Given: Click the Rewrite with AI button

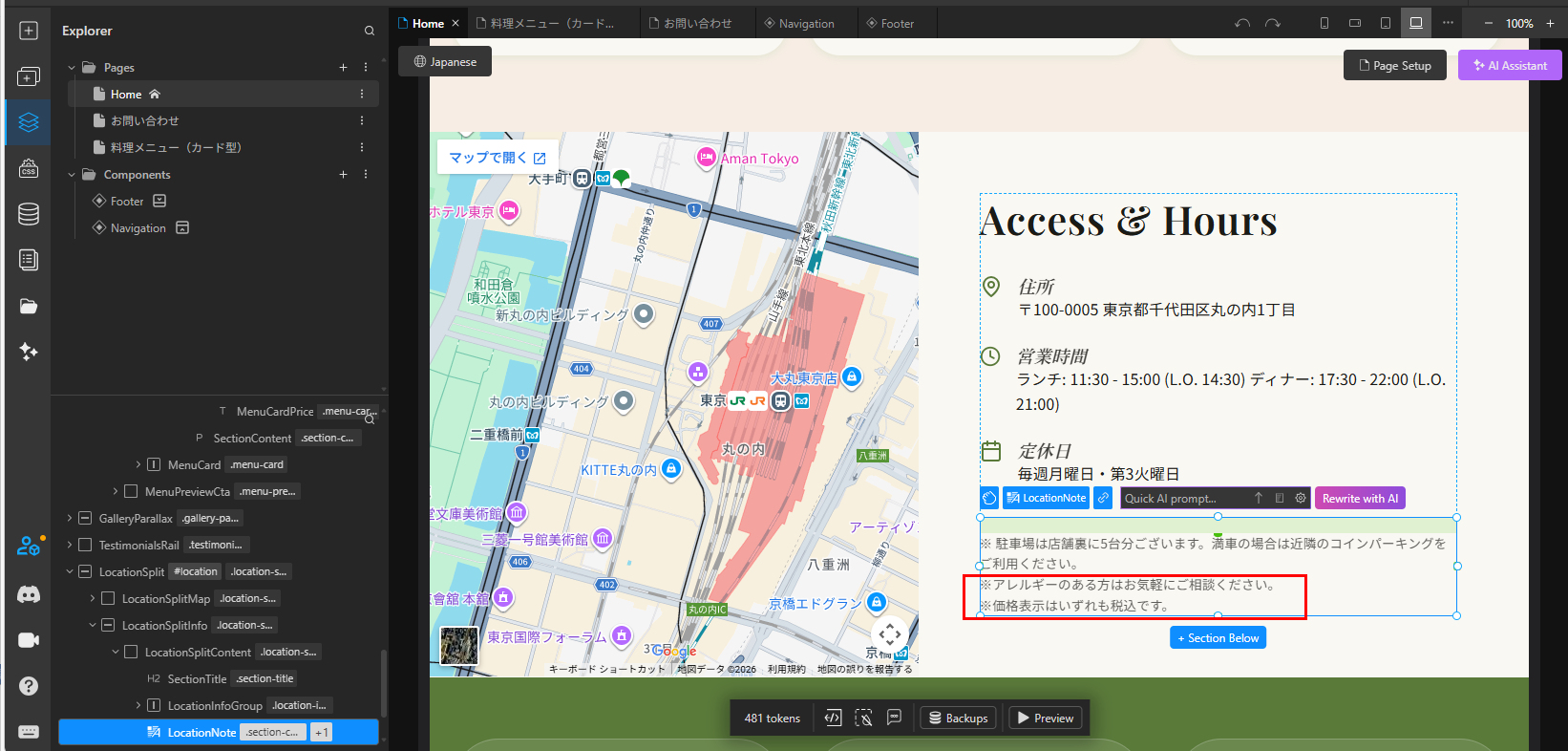Looking at the screenshot, I should tap(1360, 498).
